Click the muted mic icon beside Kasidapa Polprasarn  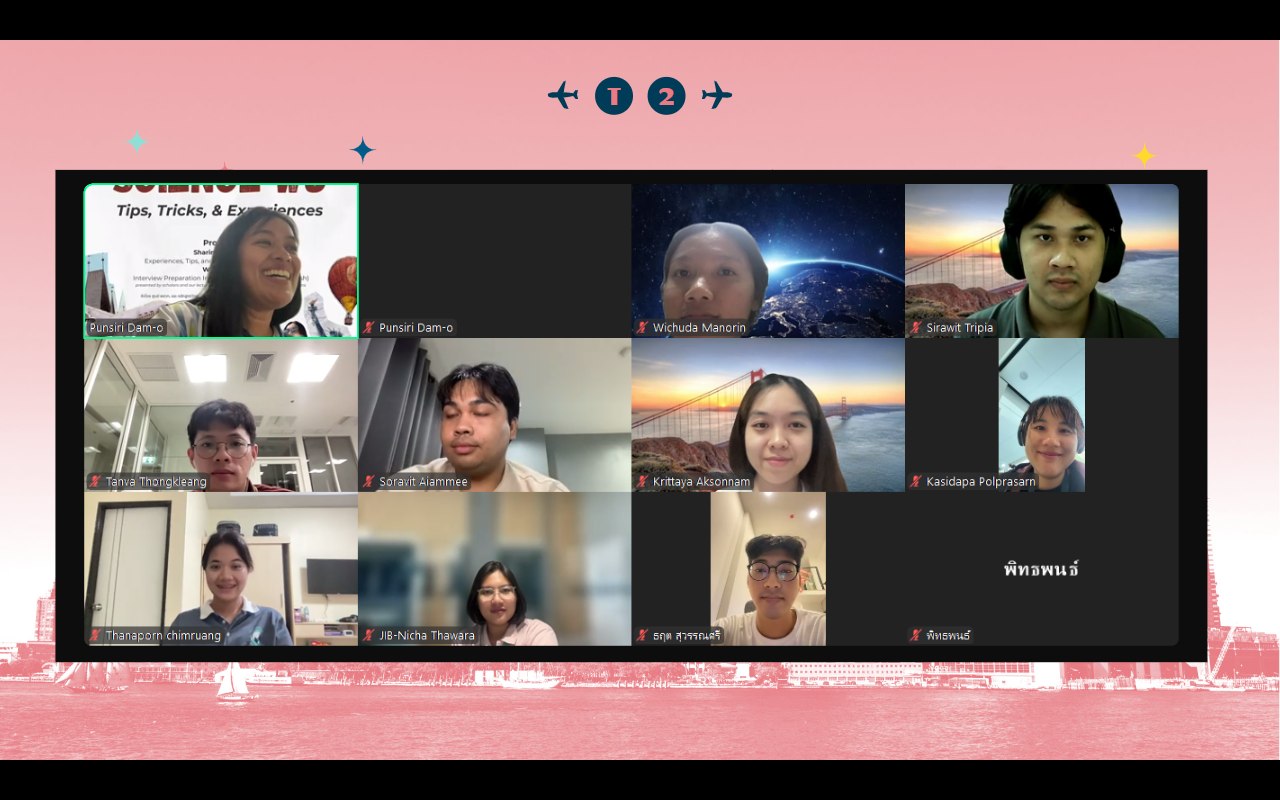[915, 482]
